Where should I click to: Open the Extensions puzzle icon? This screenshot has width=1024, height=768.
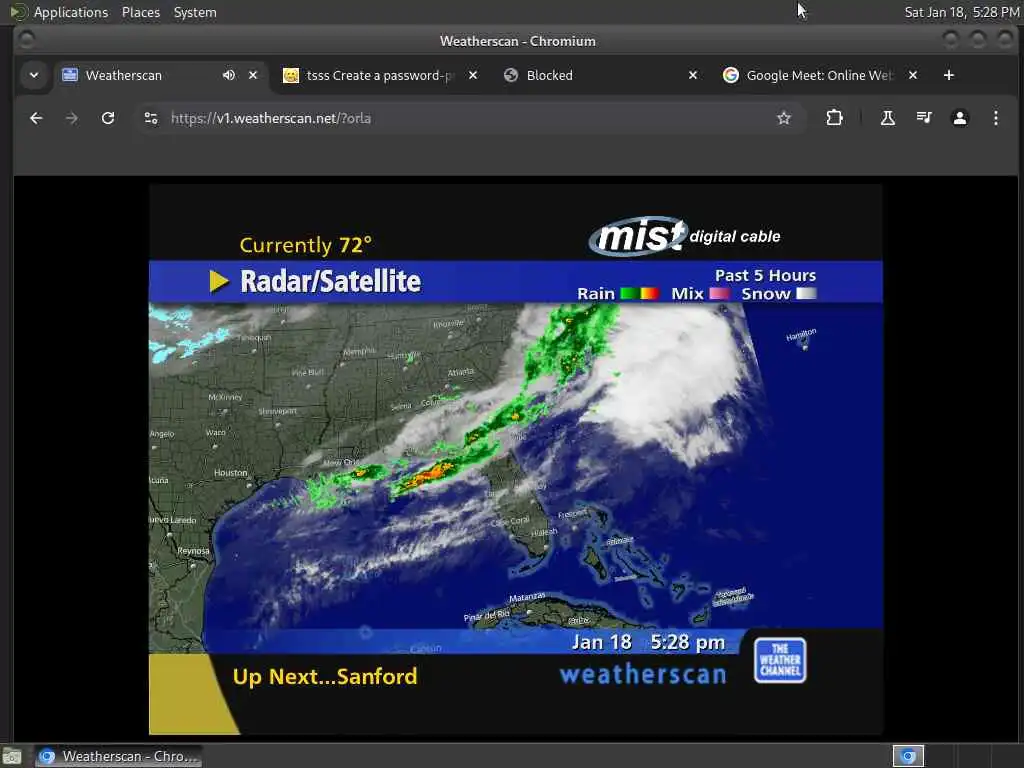[x=834, y=118]
